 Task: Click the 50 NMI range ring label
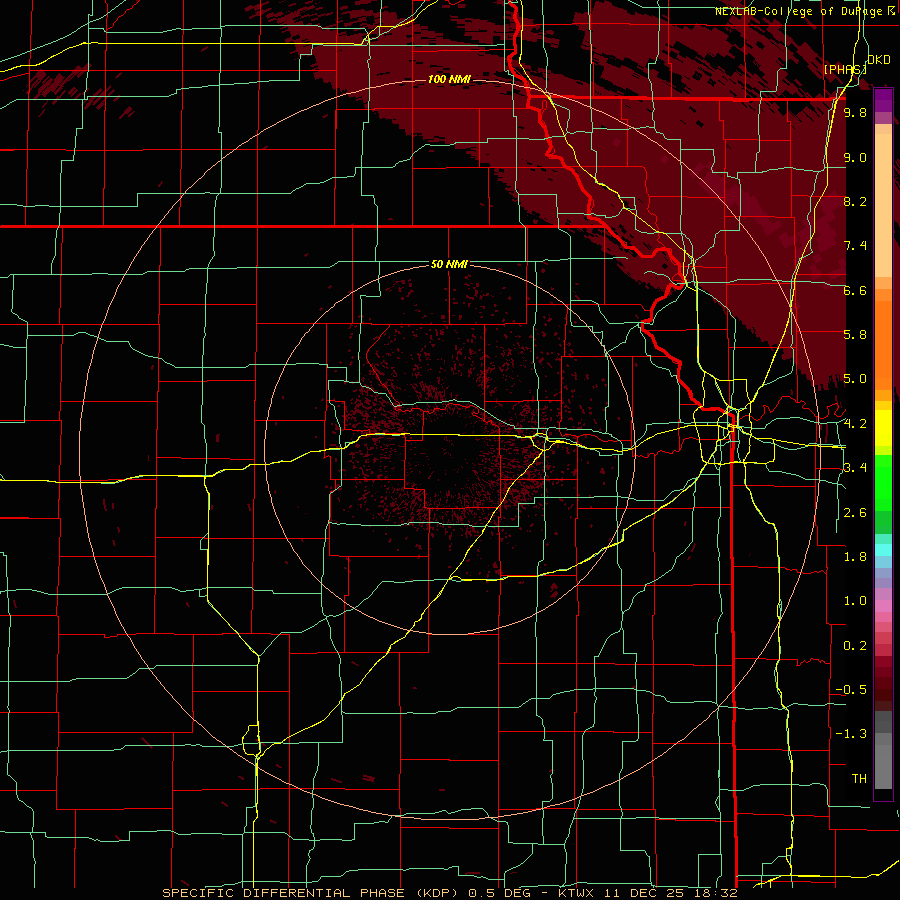pyautogui.click(x=449, y=264)
